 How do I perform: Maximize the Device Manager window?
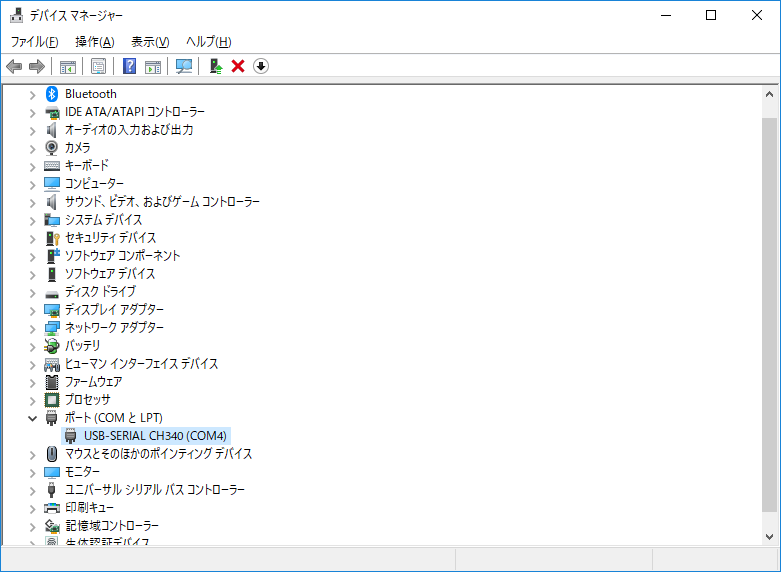click(x=711, y=15)
